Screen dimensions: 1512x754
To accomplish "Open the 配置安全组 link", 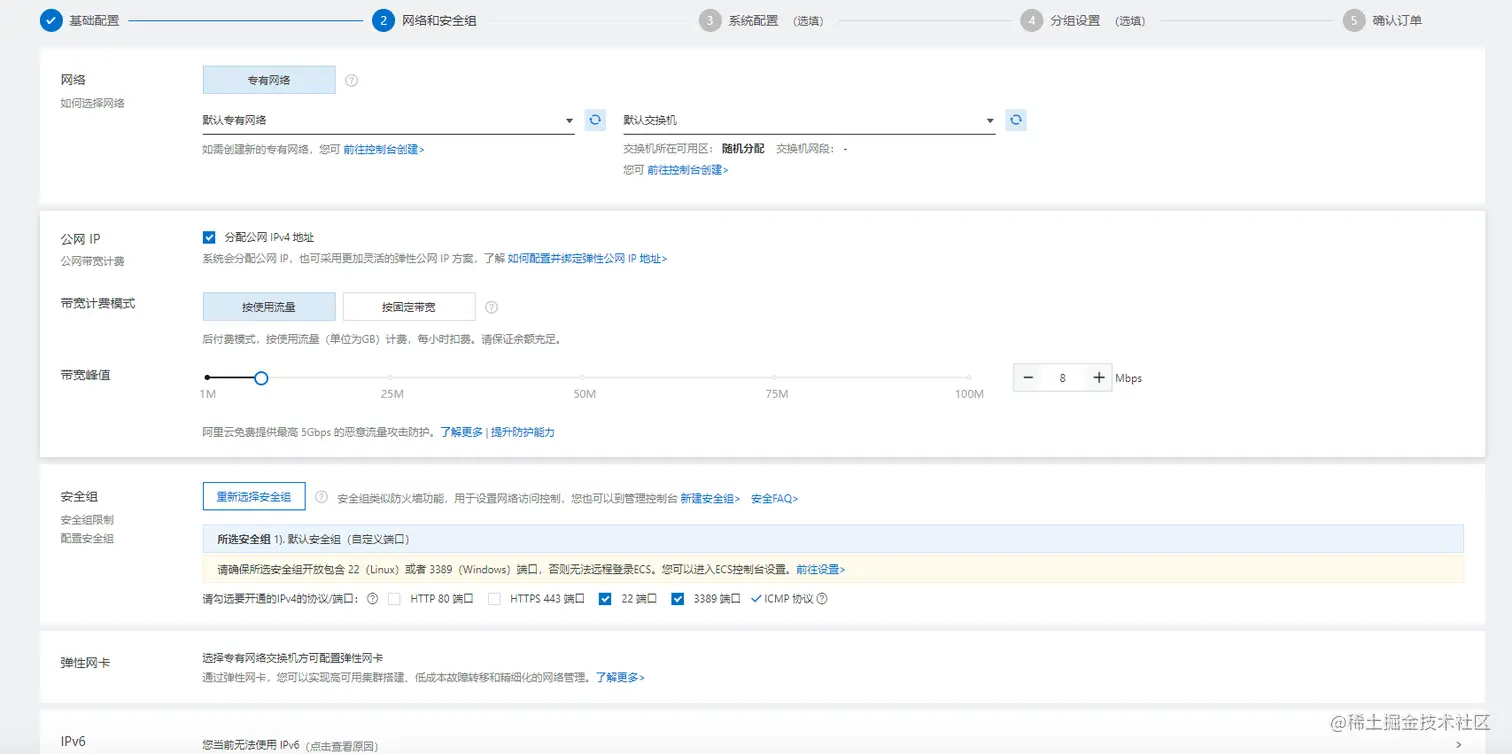I will [87, 538].
